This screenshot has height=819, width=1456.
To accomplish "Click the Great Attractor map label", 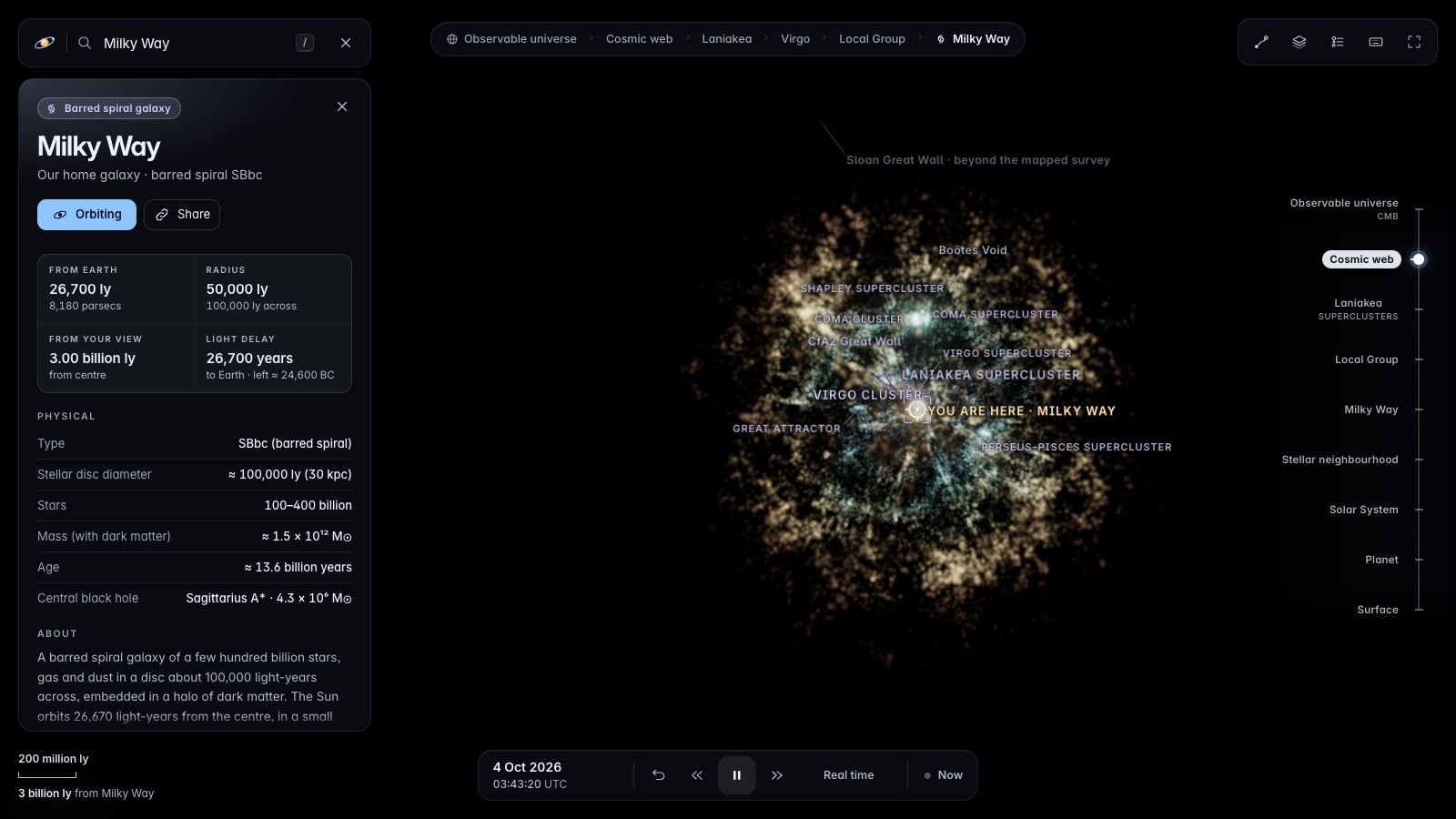I will click(x=787, y=429).
